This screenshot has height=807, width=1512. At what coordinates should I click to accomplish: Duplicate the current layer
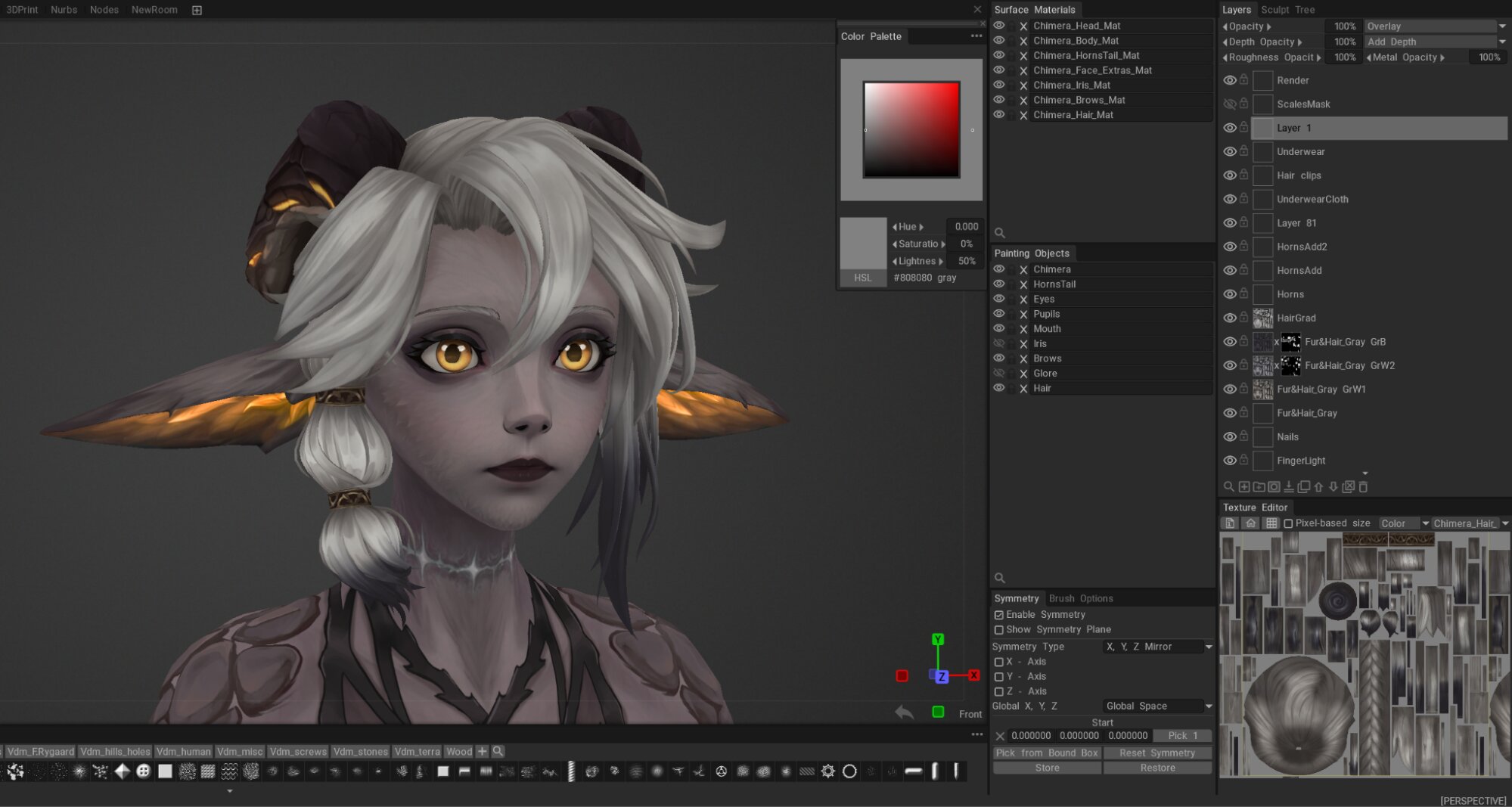1303,487
